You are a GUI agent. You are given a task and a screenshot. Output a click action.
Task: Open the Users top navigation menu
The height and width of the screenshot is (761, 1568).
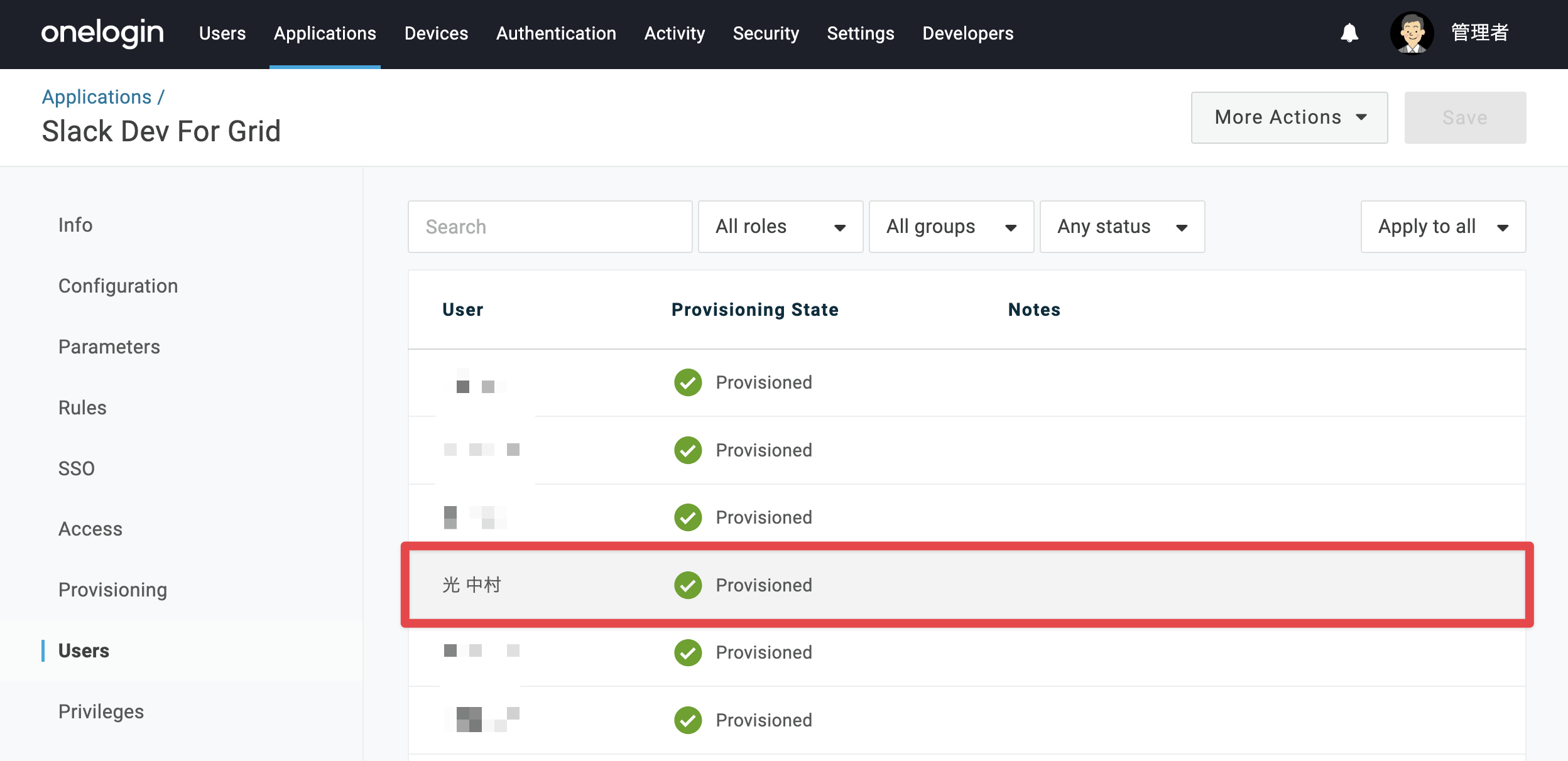(x=222, y=33)
